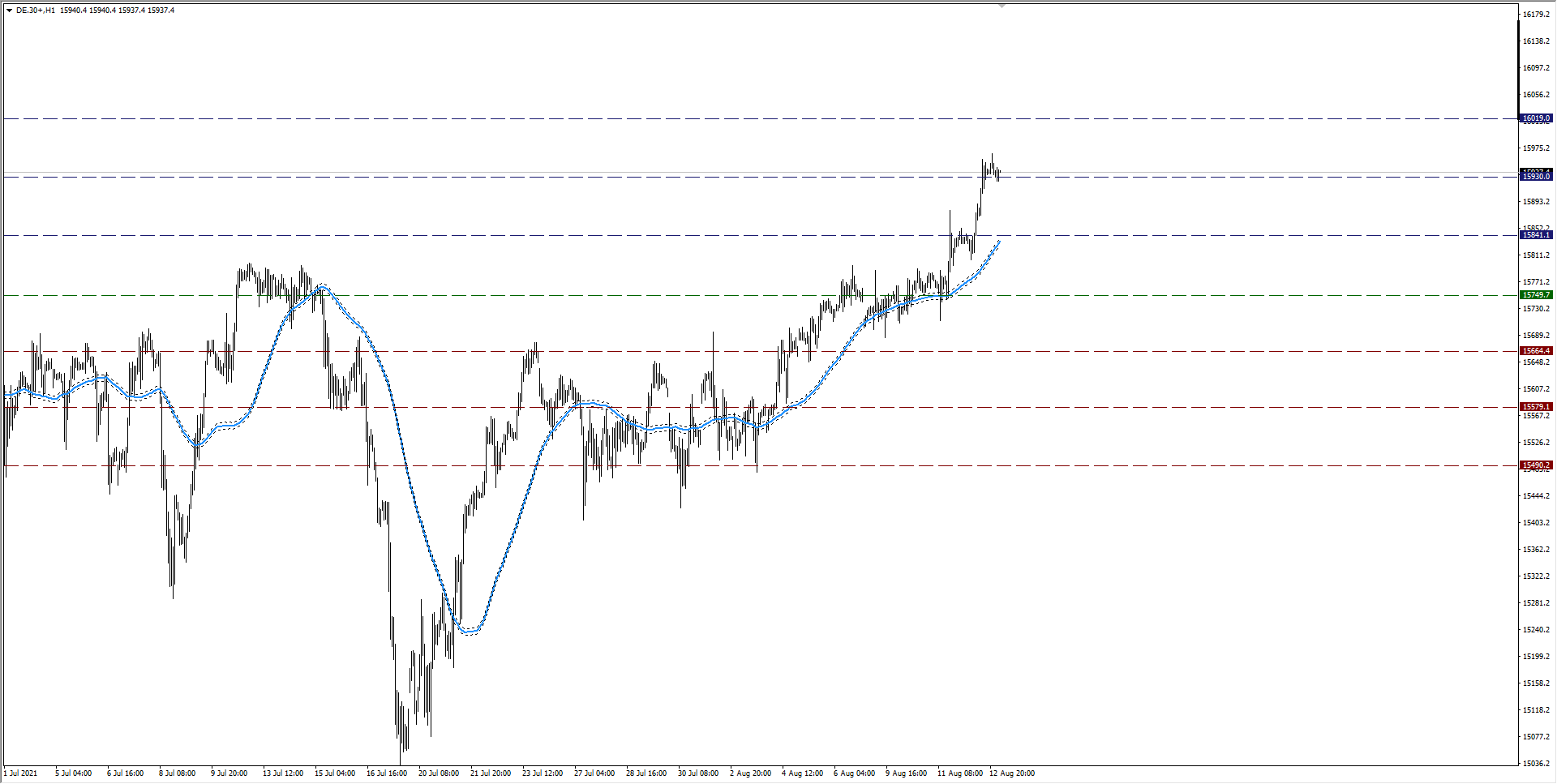Viewport: 1557px width, 784px height.
Task: Click the 30 Jul 08:00 time axis label
Action: (x=697, y=773)
